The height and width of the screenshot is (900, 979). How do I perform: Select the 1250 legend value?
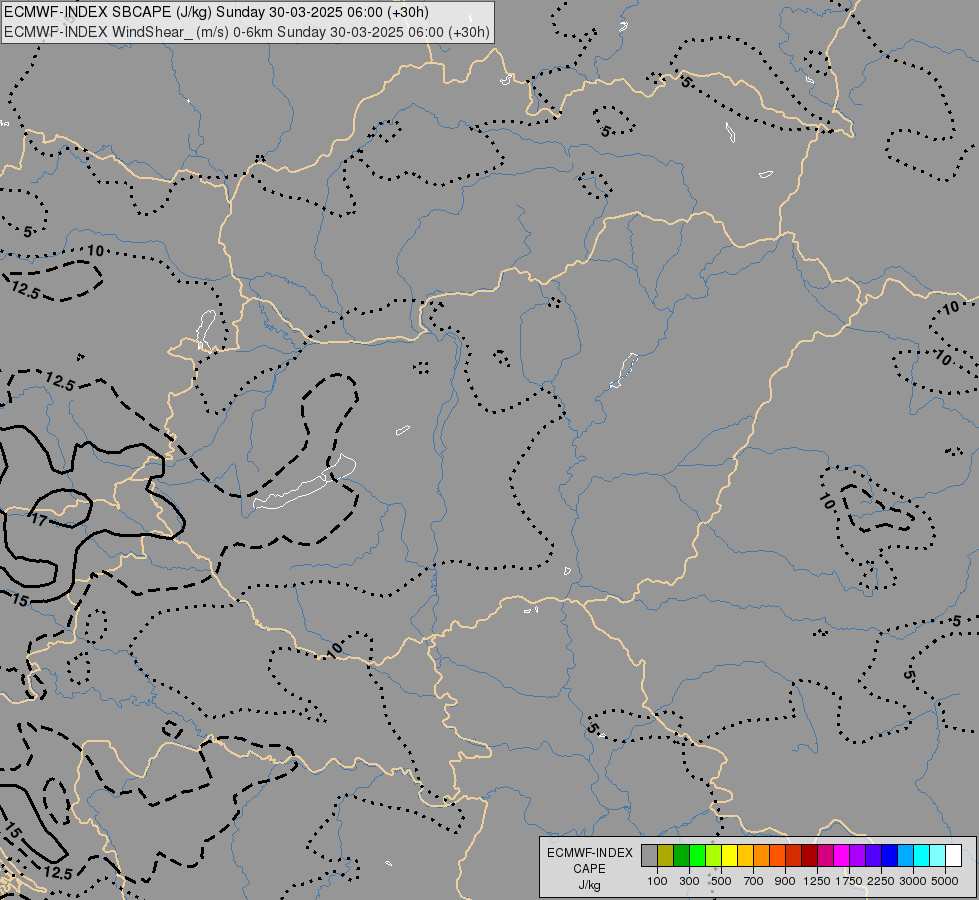817,881
